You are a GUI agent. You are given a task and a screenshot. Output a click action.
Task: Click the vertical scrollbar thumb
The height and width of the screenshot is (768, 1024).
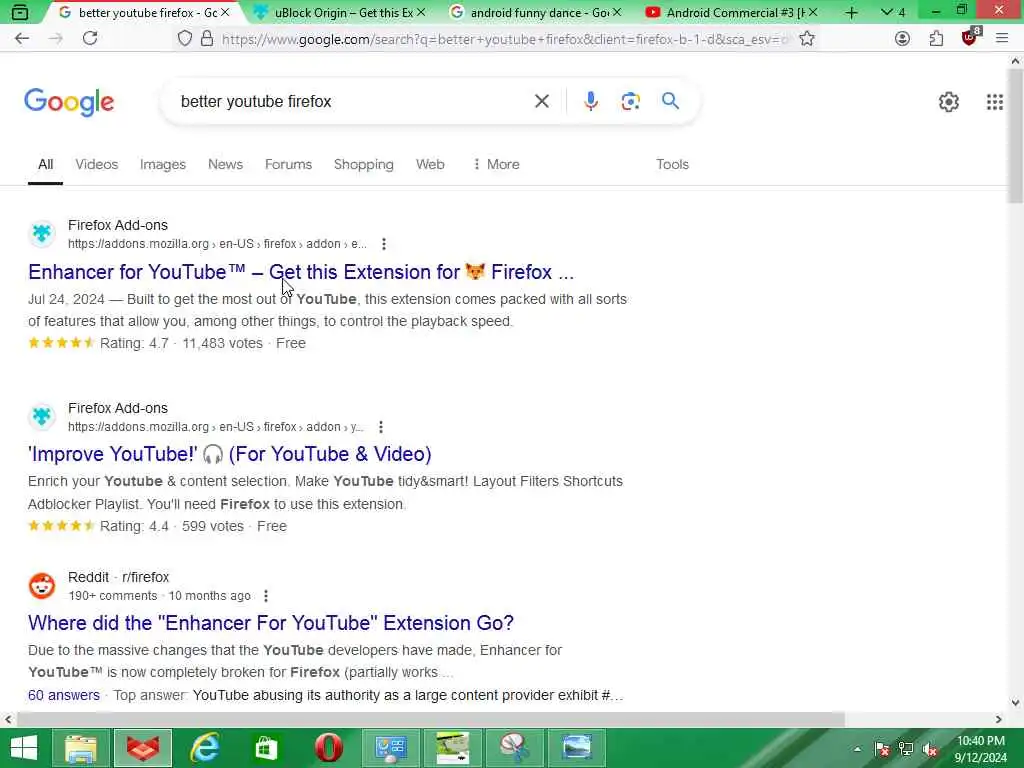coord(1015,136)
